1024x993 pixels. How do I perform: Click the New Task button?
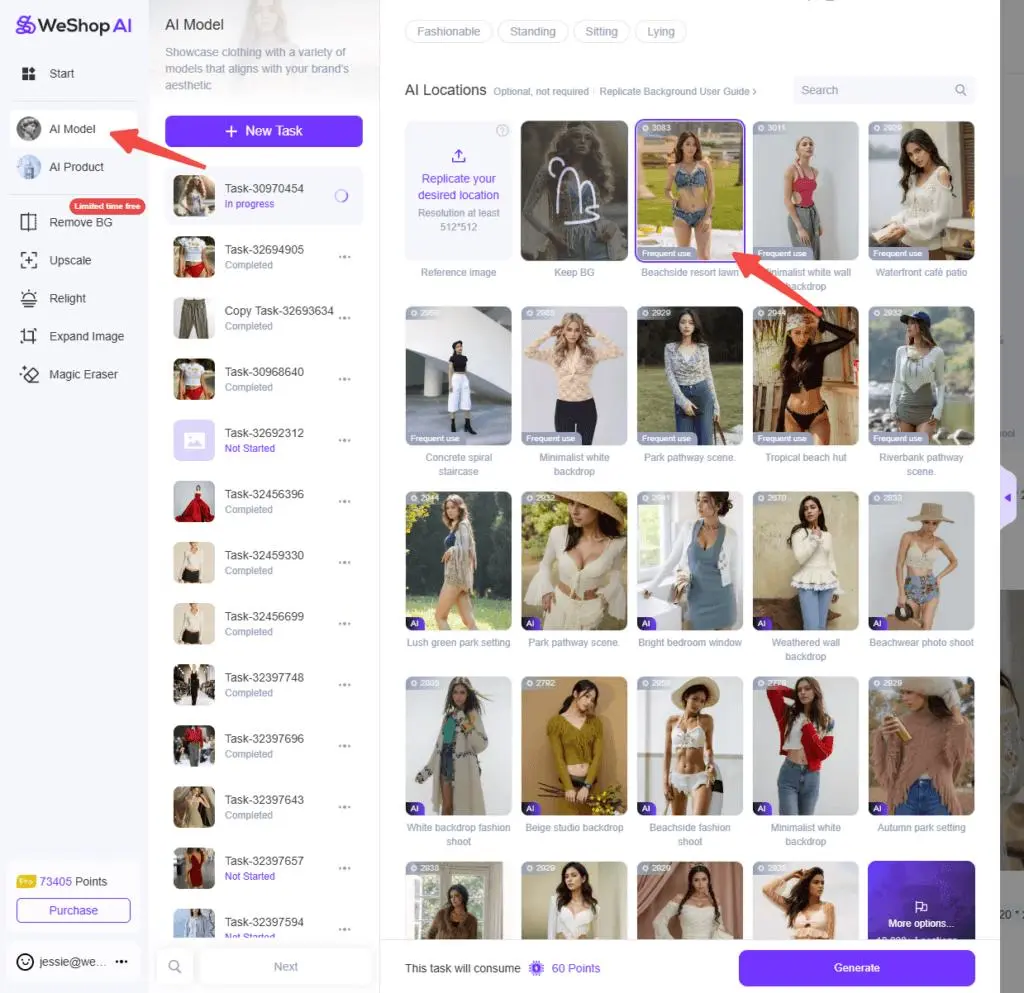[263, 131]
